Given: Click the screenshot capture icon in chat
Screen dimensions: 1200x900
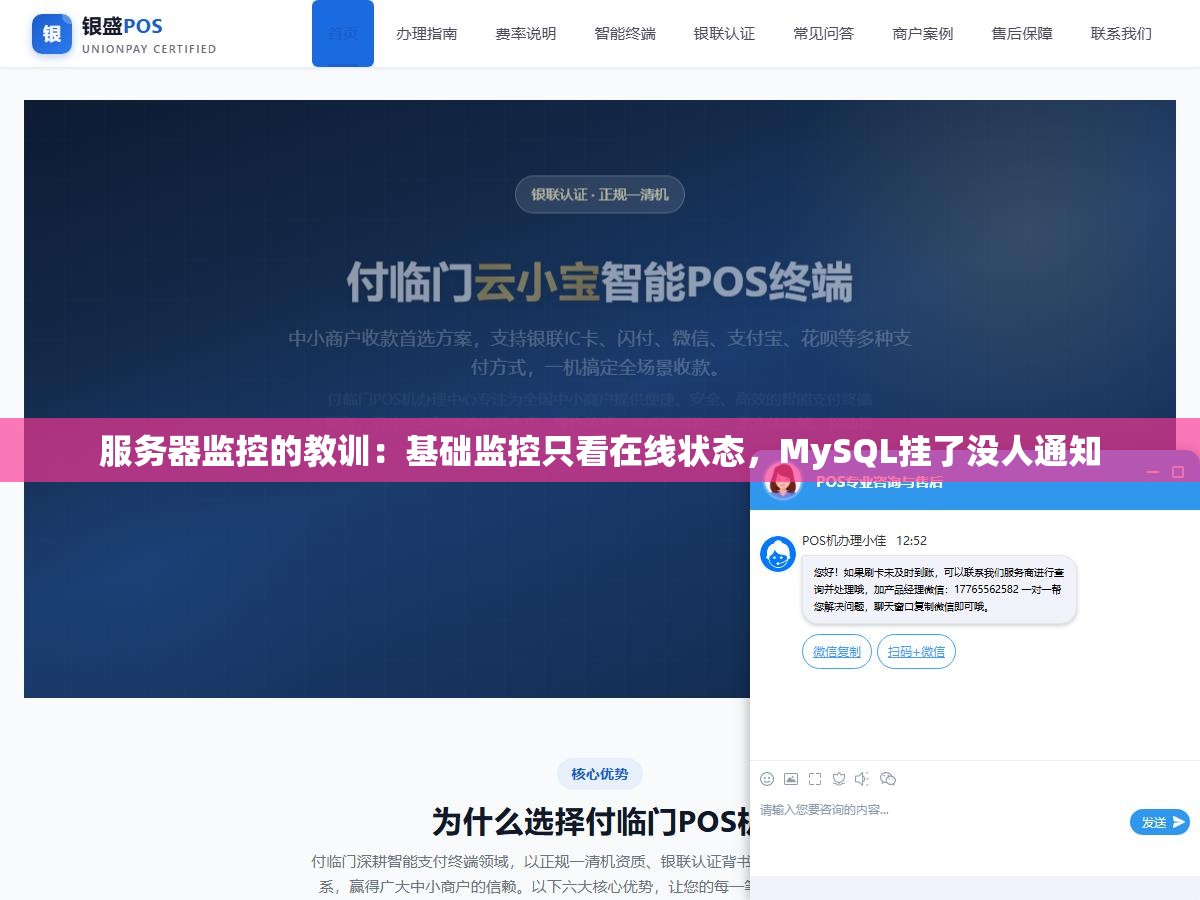Looking at the screenshot, I should pos(815,779).
